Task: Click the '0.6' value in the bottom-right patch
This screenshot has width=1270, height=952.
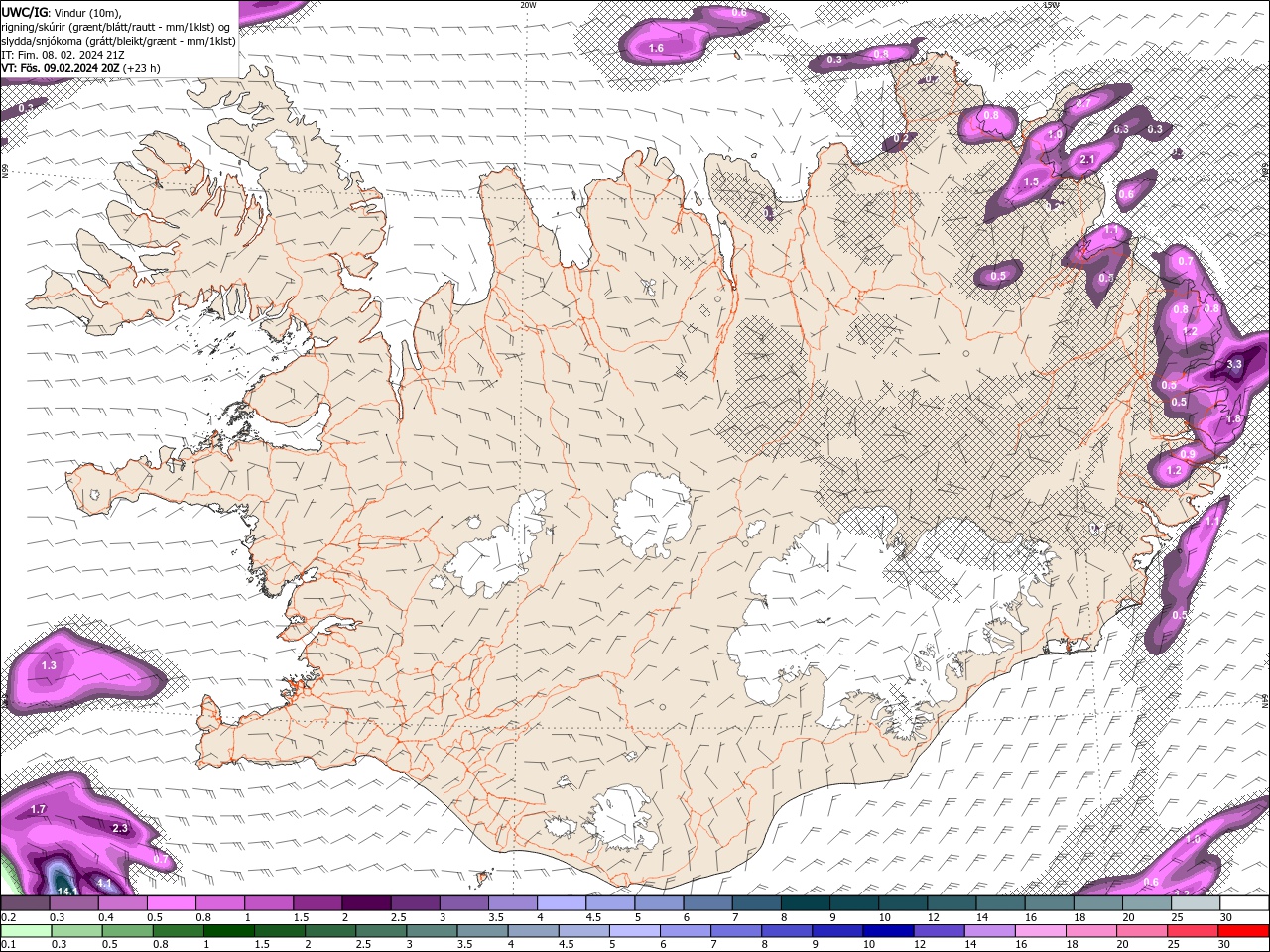Action: (1151, 882)
